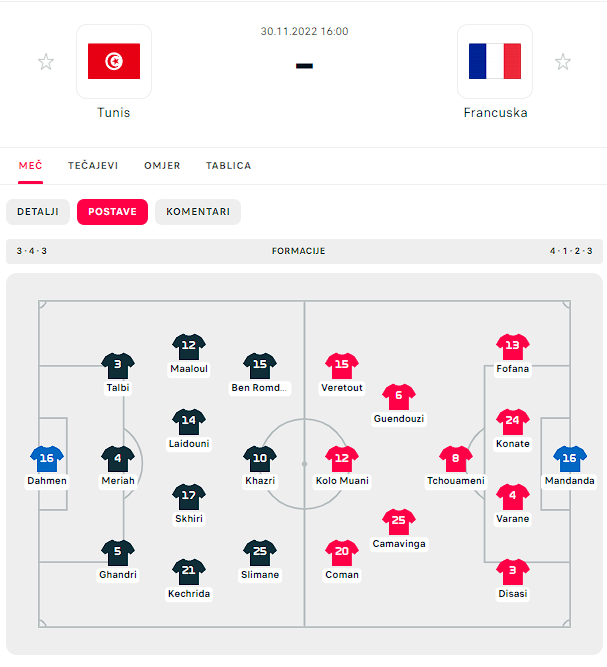Select the MEČ tab
607x667 pixels.
click(x=30, y=165)
